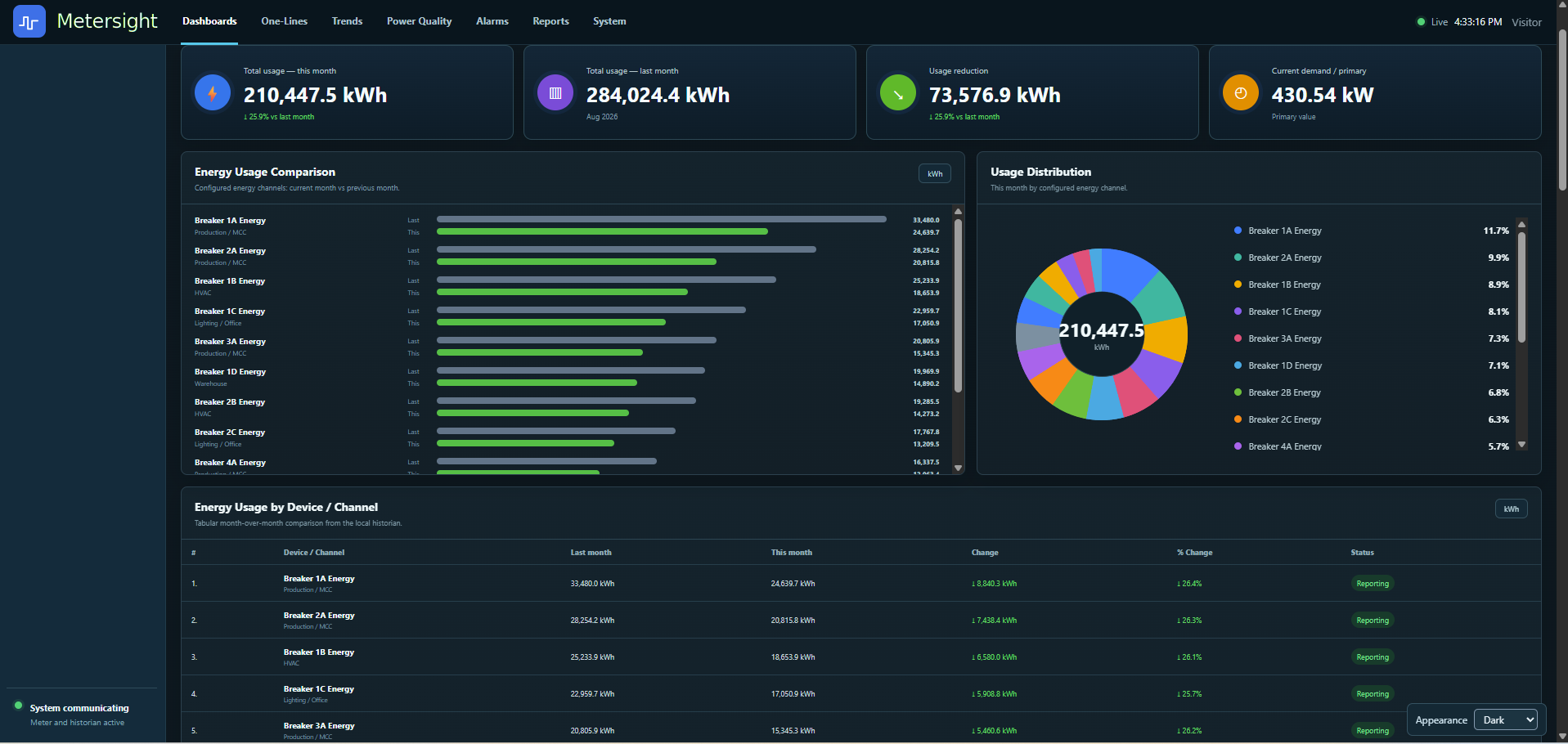
Task: Switch to the Trends tab
Action: point(347,21)
